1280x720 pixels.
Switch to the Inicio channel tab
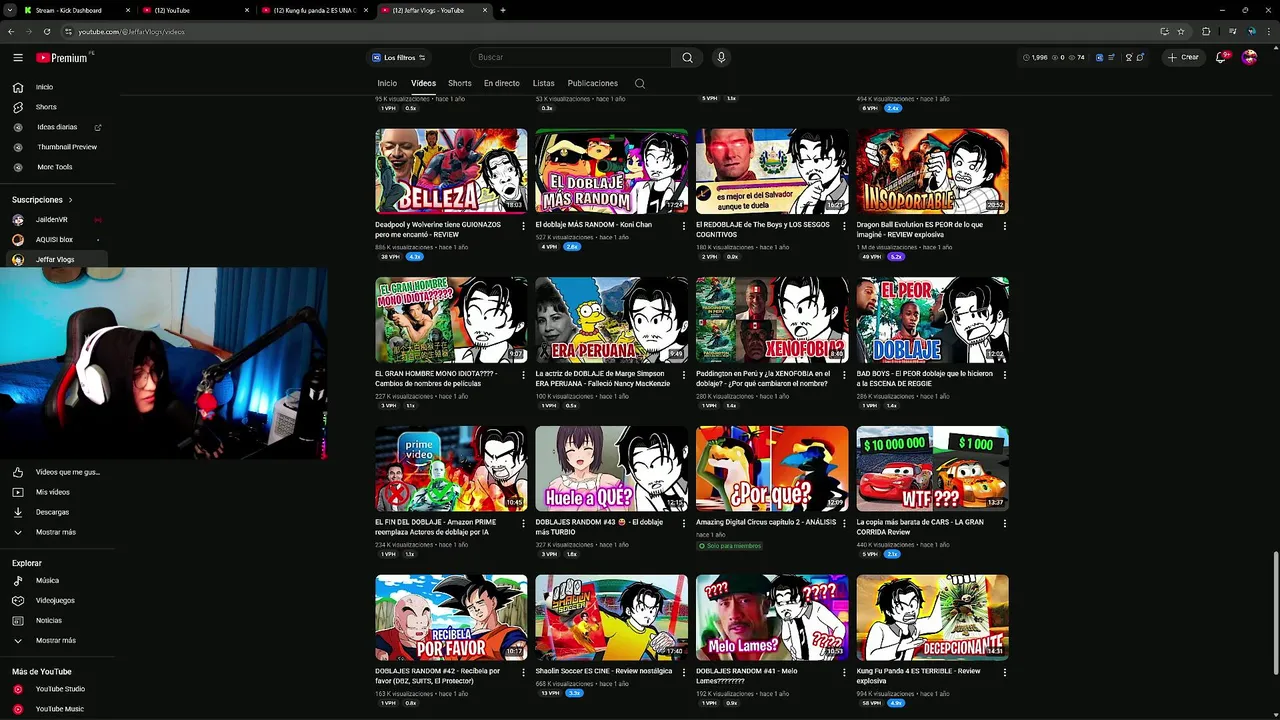tap(387, 84)
